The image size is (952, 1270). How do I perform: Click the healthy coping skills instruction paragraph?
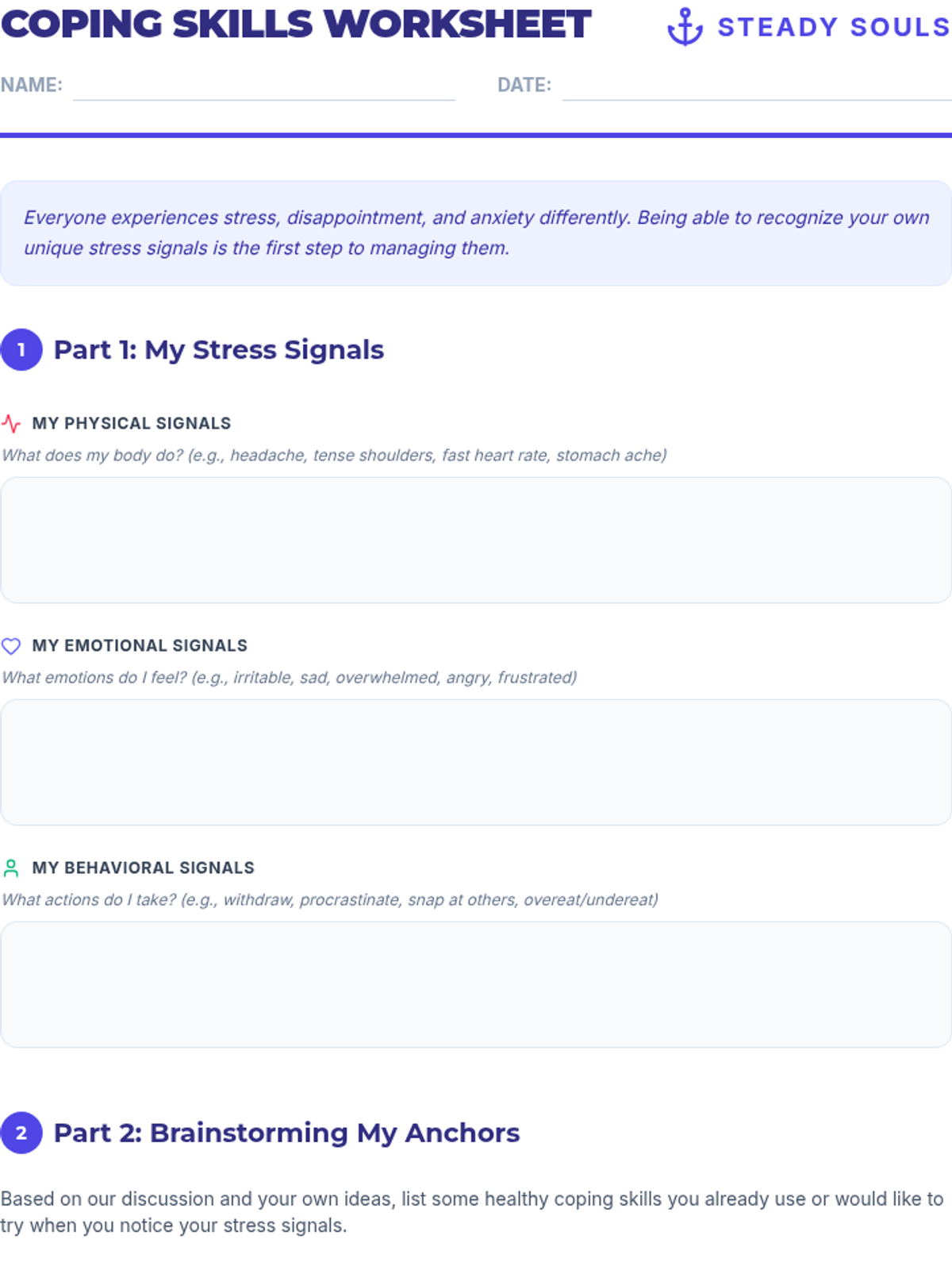472,1211
